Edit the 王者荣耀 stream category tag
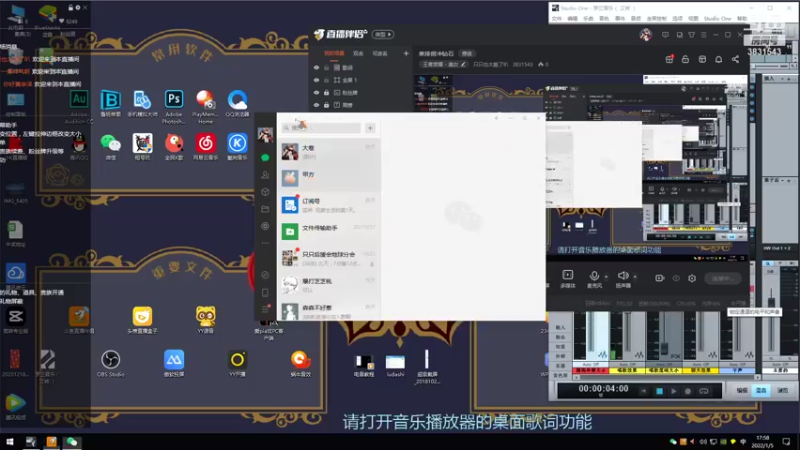800x450 pixels. pyautogui.click(x=443, y=64)
